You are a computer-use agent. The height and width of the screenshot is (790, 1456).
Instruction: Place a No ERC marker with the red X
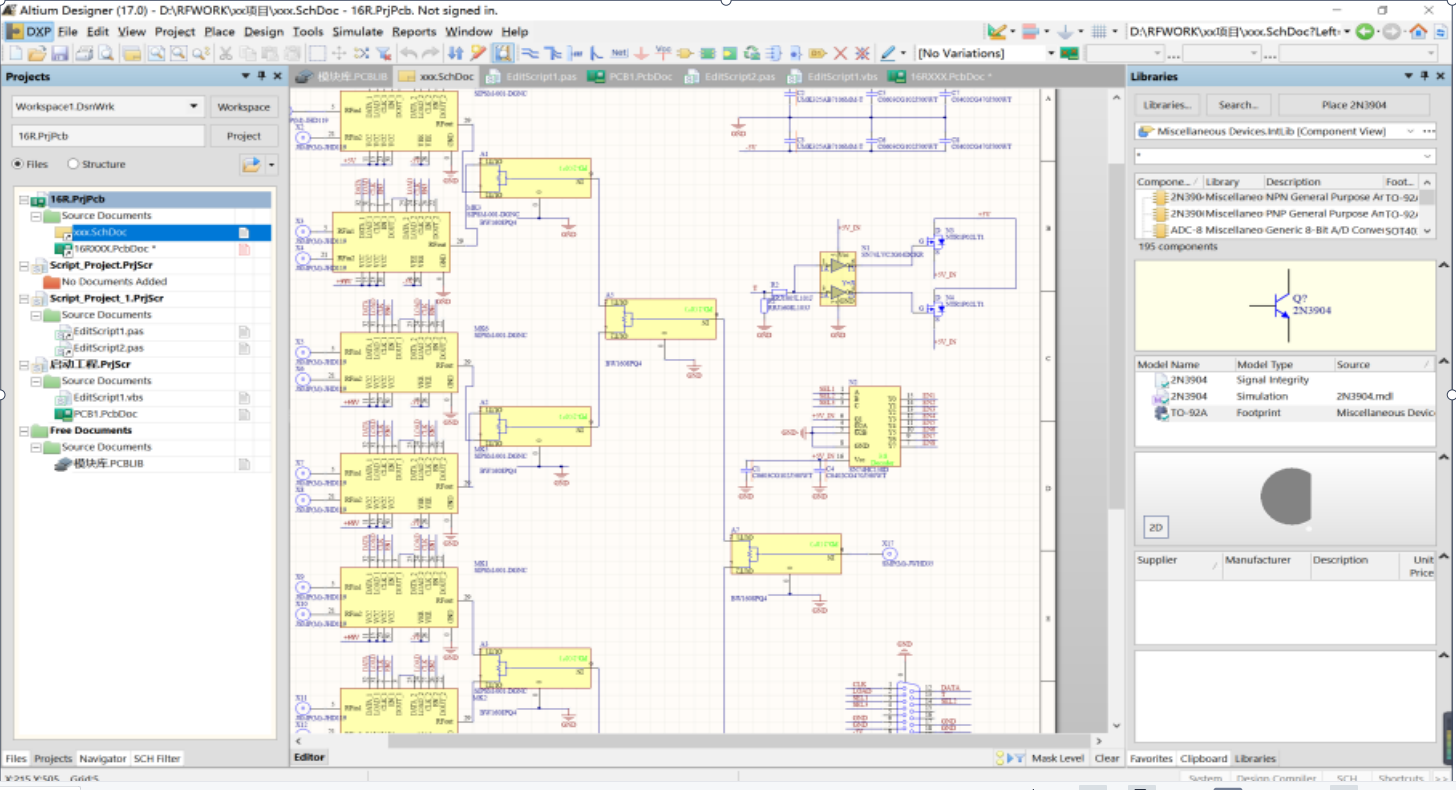(840, 53)
